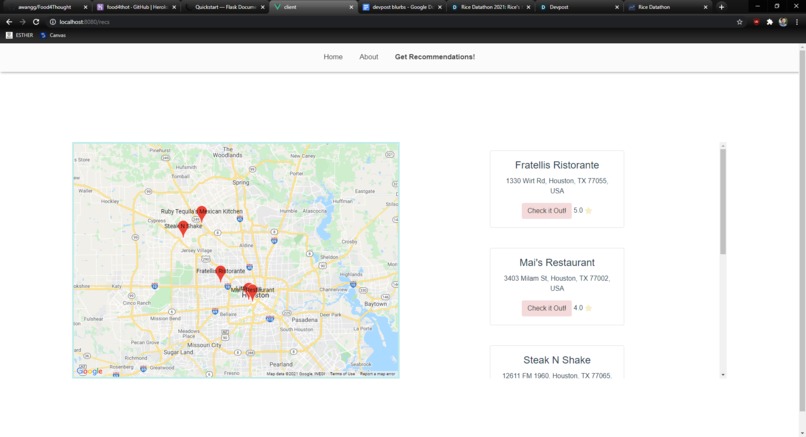Click the 1330 Wirt Rd address text
The image size is (806, 437).
pos(557,186)
